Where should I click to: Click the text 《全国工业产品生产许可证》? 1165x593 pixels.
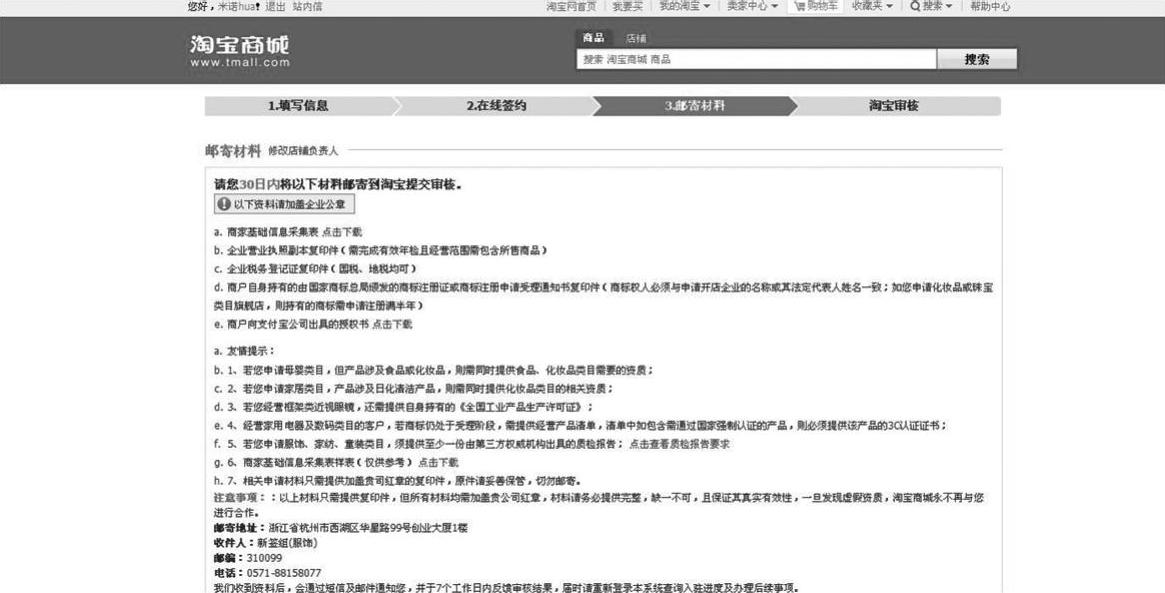(x=522, y=406)
